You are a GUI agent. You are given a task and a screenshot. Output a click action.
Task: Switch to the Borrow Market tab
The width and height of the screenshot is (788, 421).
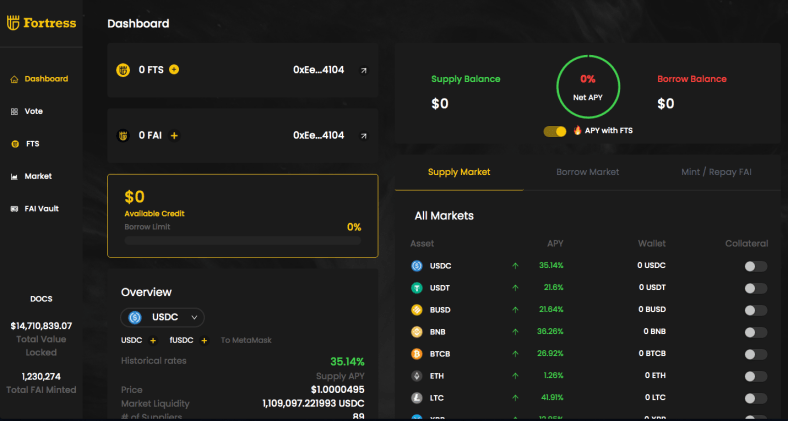pyautogui.click(x=587, y=172)
